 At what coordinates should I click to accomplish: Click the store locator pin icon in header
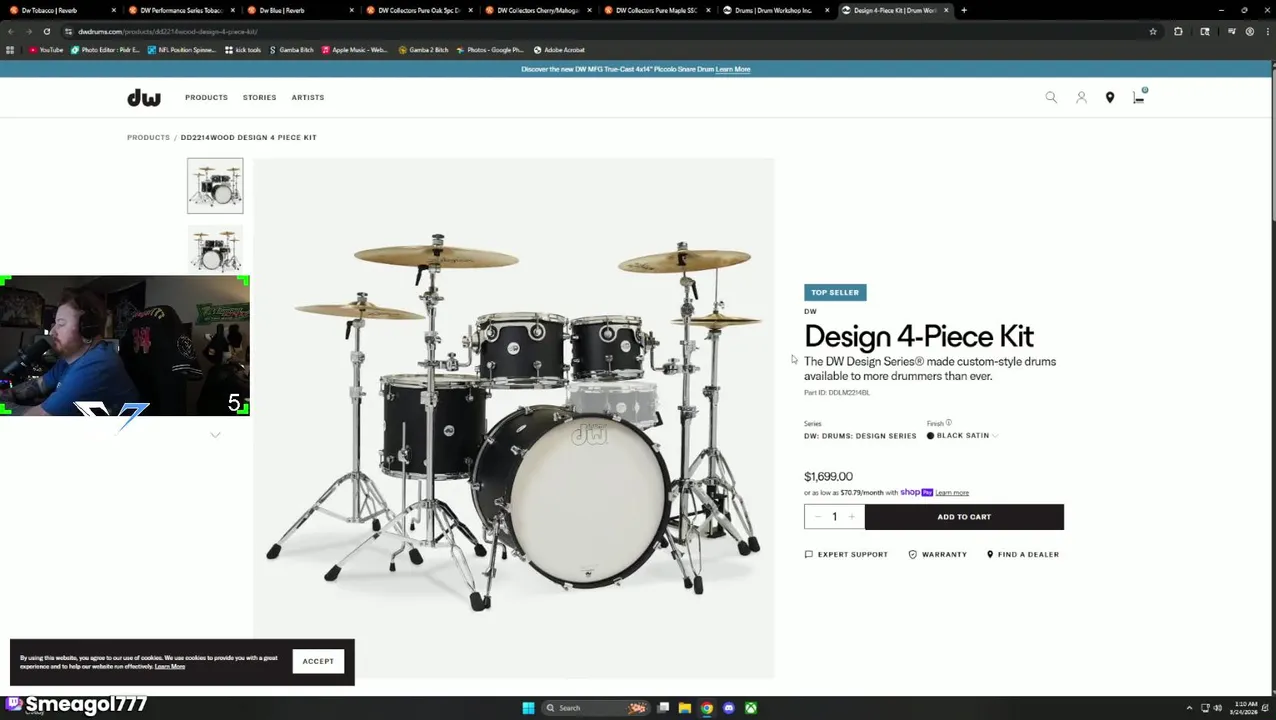coord(1110,97)
